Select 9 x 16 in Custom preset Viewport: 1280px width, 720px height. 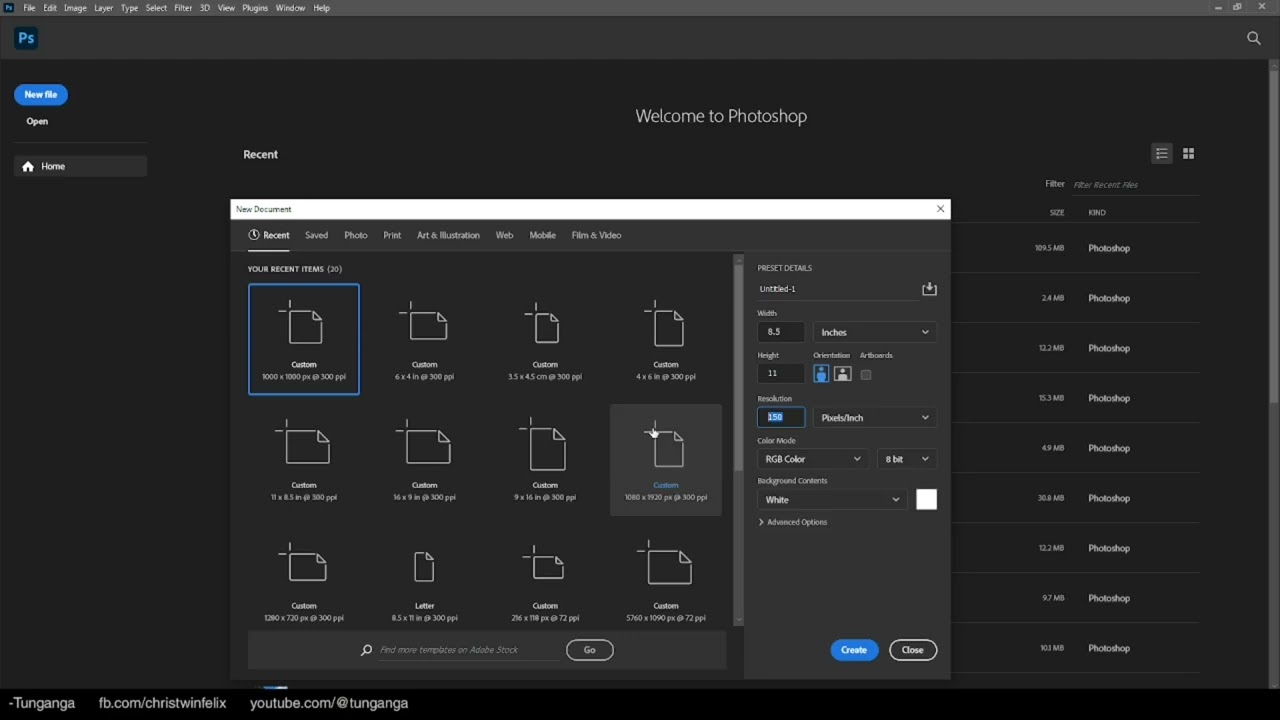(x=545, y=460)
